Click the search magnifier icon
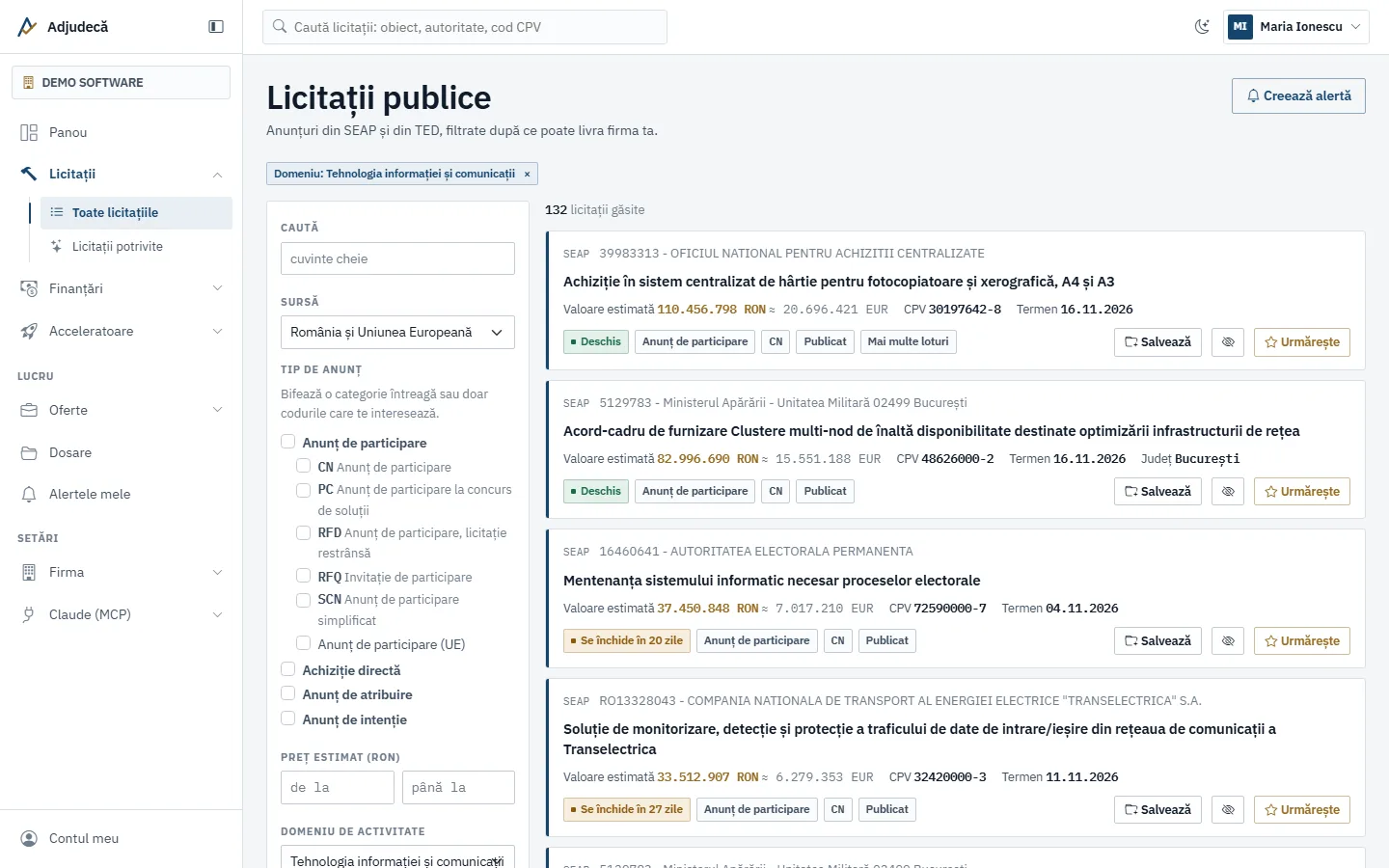The image size is (1389, 868). (280, 27)
